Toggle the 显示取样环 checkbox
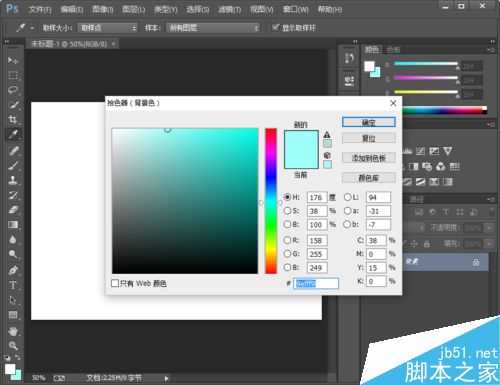Image resolution: width=500 pixels, height=385 pixels. point(275,27)
